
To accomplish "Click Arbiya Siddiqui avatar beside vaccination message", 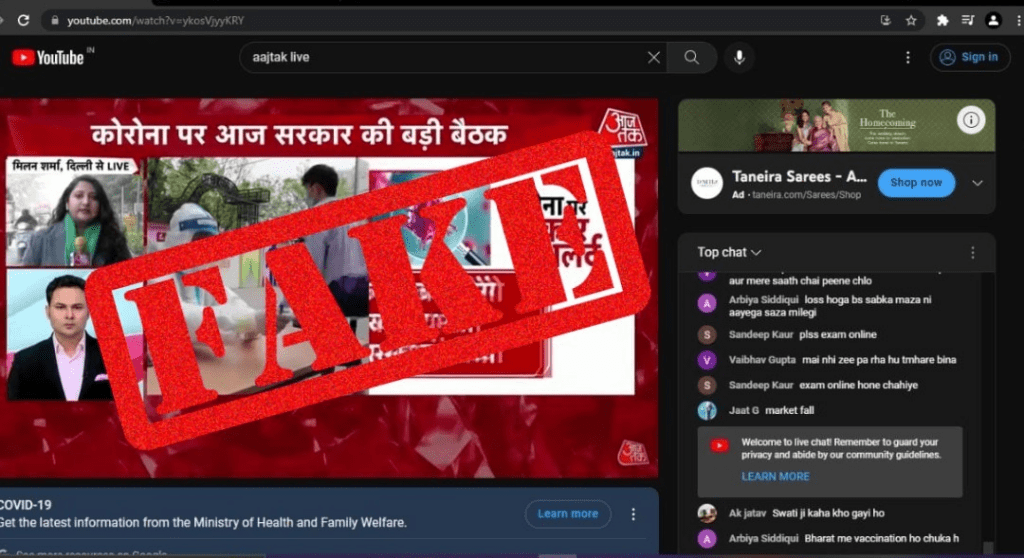I will tap(707, 538).
